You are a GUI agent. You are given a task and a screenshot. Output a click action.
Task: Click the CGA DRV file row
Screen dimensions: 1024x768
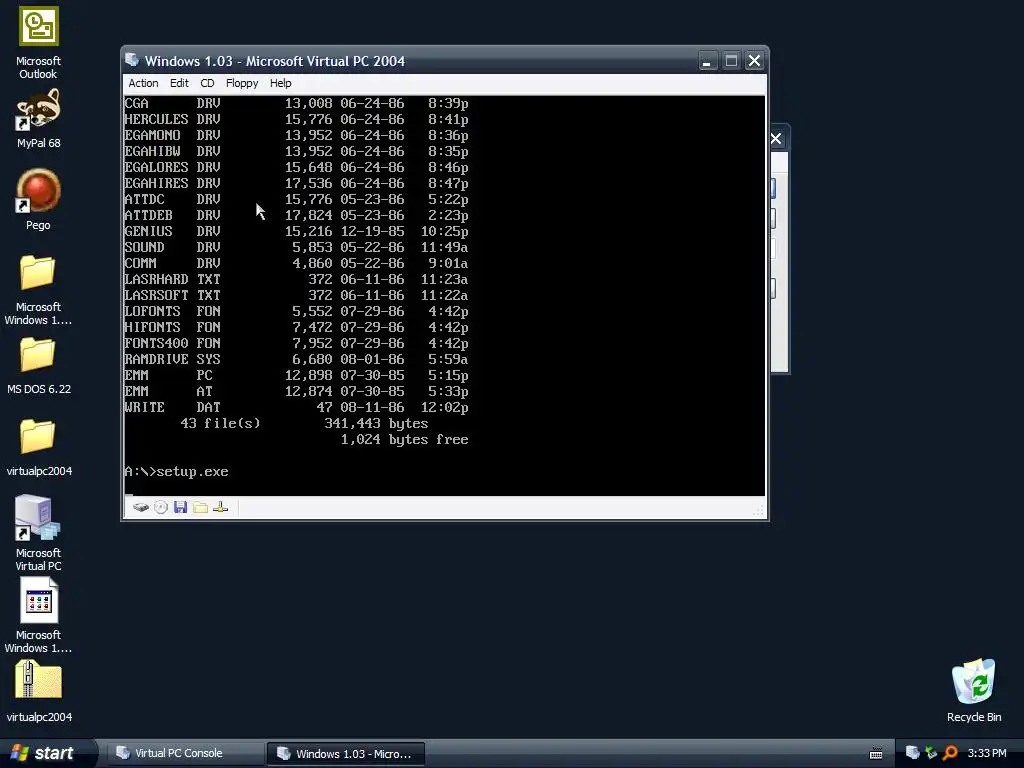[296, 103]
